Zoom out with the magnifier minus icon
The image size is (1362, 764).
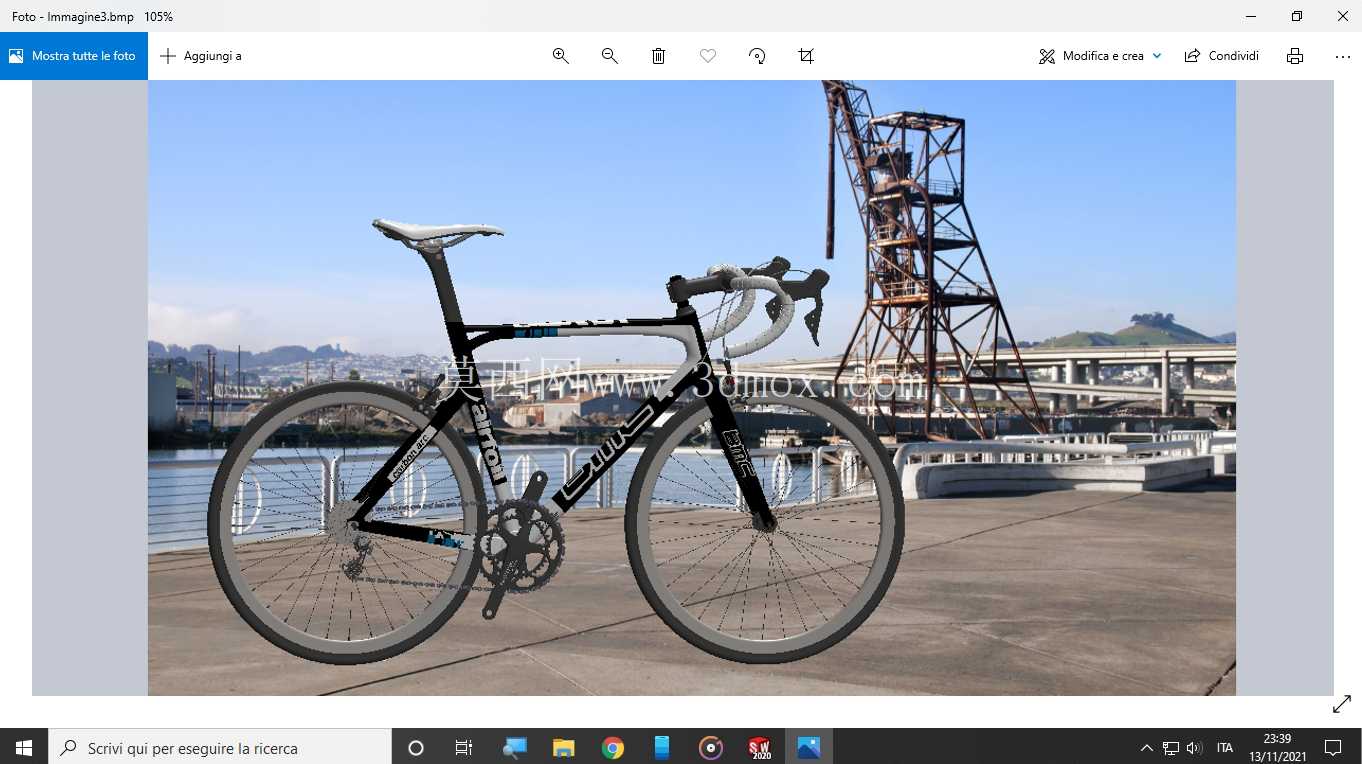point(610,56)
